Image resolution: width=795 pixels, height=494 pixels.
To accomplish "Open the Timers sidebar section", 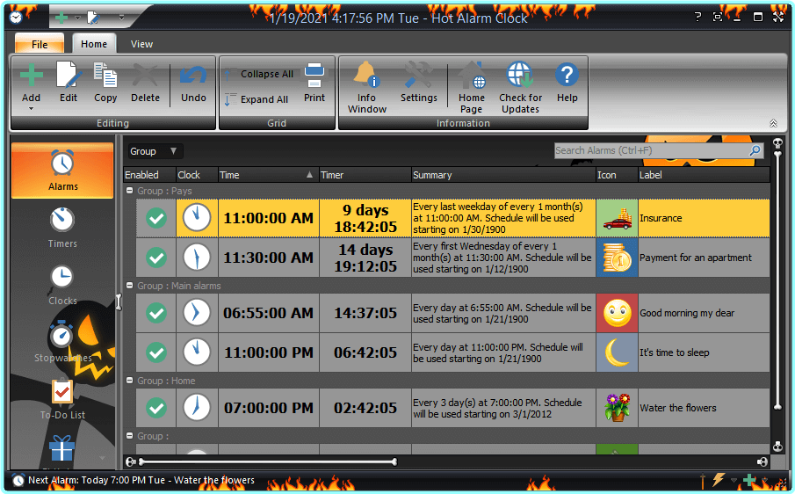I will 62,227.
